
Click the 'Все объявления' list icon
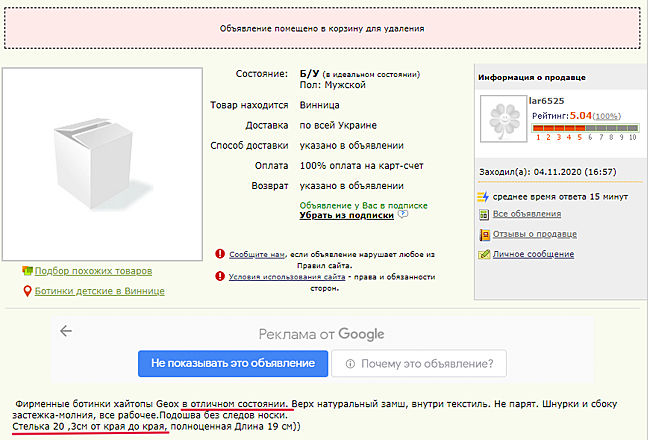[x=484, y=214]
